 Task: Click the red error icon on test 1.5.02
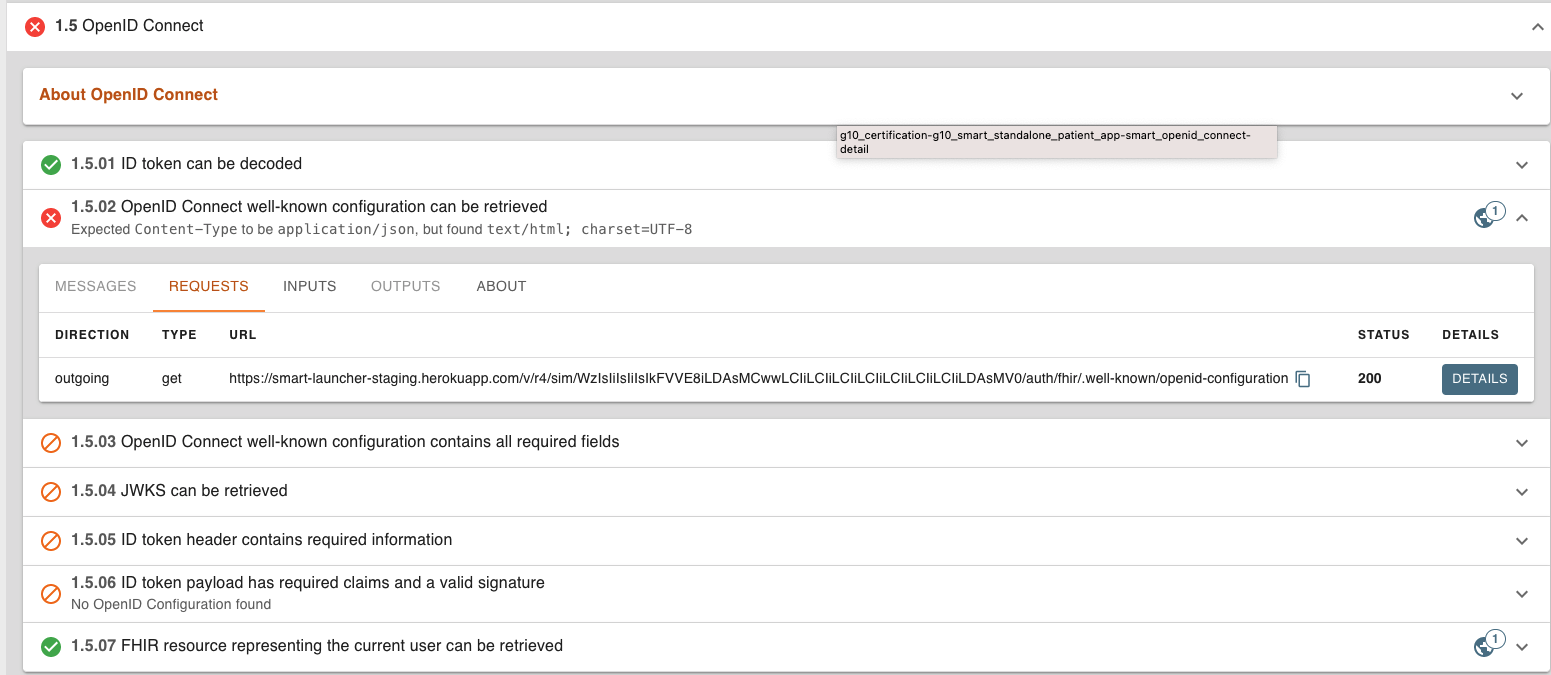pos(51,218)
